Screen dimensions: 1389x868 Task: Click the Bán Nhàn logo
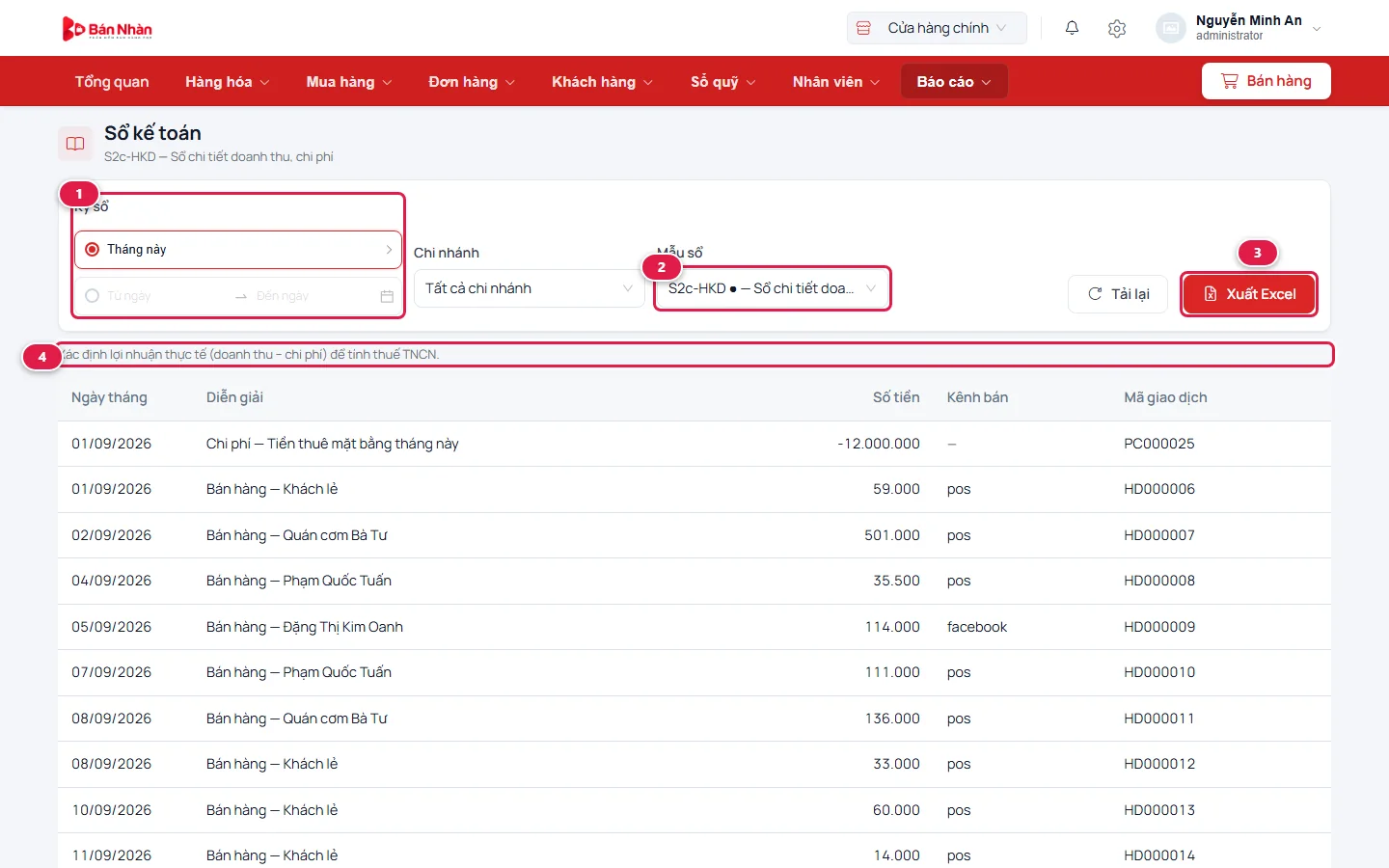tap(107, 29)
